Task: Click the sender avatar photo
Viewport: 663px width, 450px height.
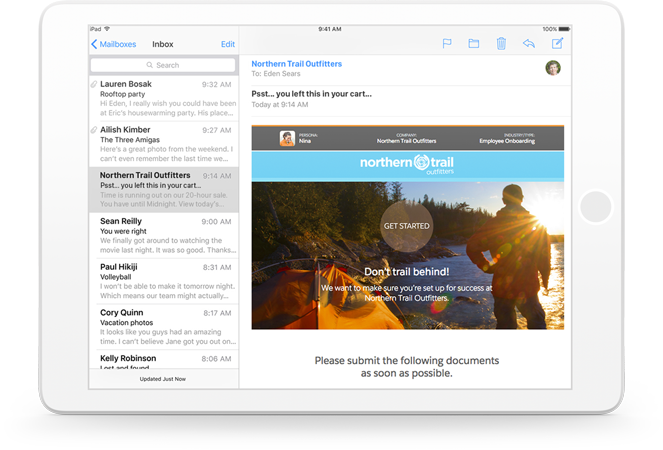Action: 553,68
